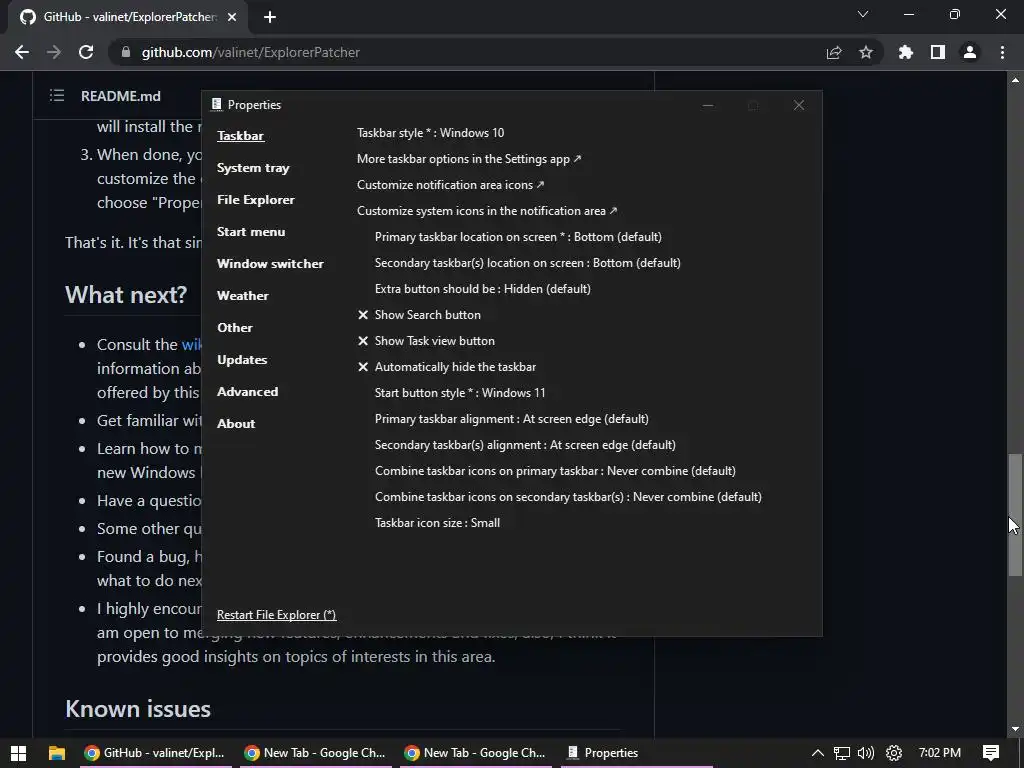The image size is (1024, 768).
Task: Click the forward navigation arrow
Action: 54,52
